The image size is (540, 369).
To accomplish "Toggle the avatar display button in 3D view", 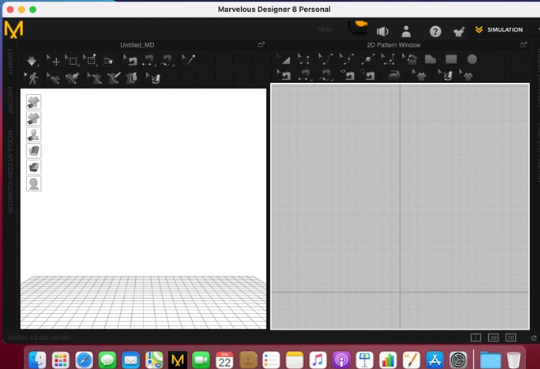I will (34, 134).
